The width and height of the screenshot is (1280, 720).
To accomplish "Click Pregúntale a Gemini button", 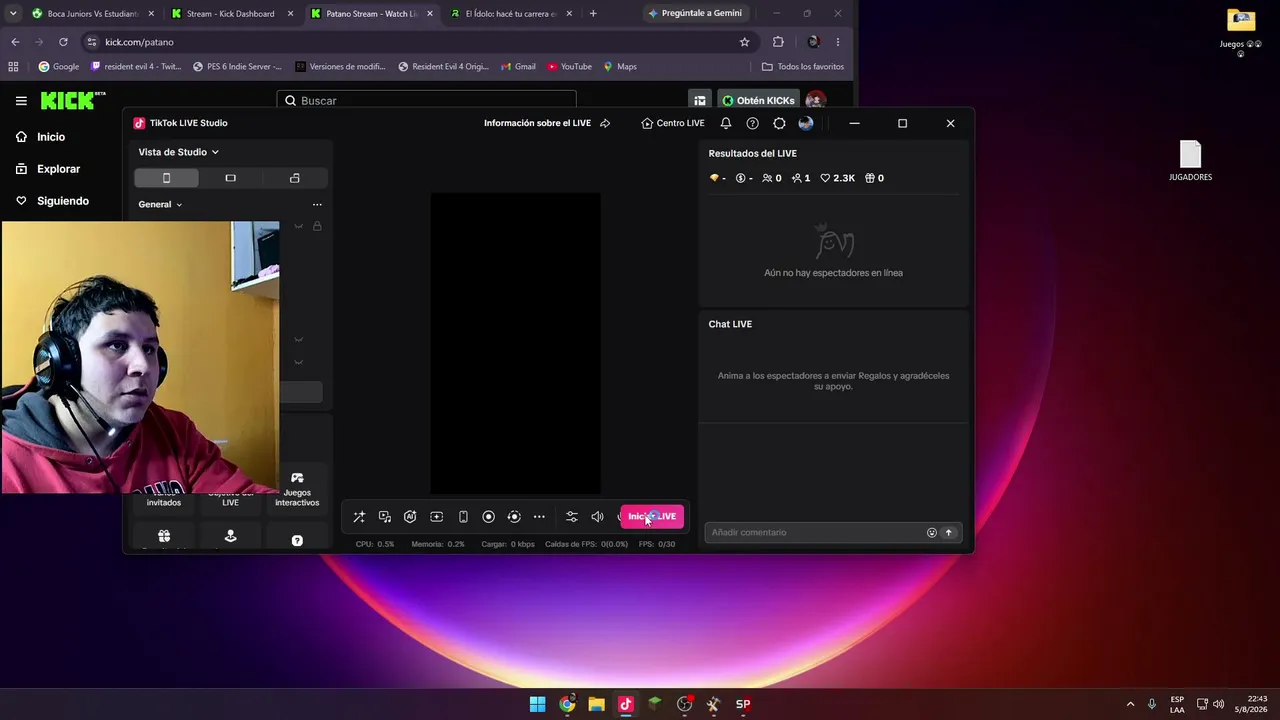I will click(694, 14).
